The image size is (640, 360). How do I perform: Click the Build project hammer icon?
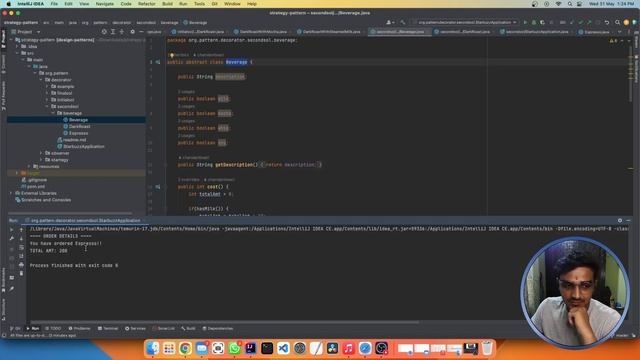coord(403,22)
